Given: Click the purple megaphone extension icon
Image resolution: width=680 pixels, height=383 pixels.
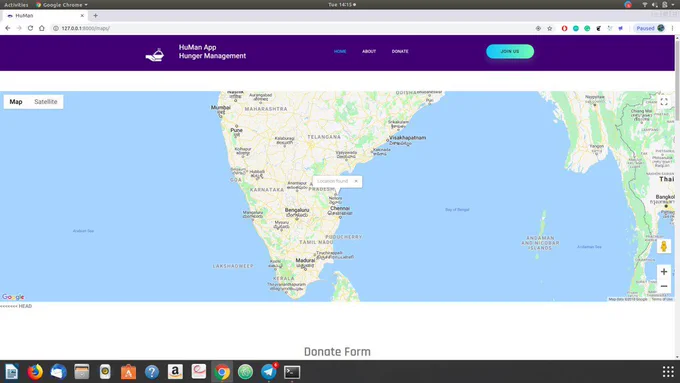Looking at the screenshot, I should pos(621,28).
